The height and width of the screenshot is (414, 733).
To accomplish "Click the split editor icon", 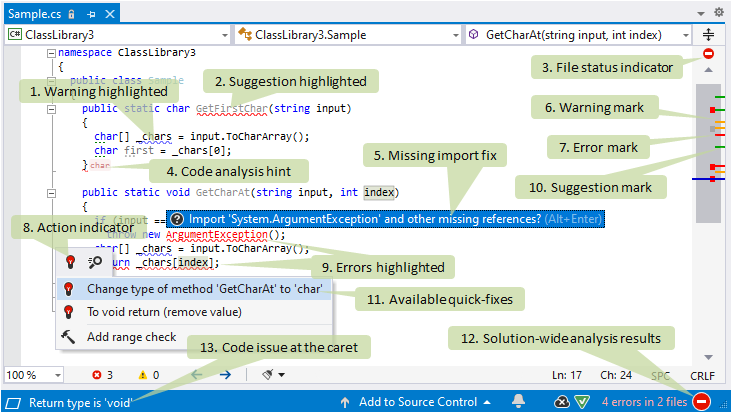I will [x=708, y=34].
